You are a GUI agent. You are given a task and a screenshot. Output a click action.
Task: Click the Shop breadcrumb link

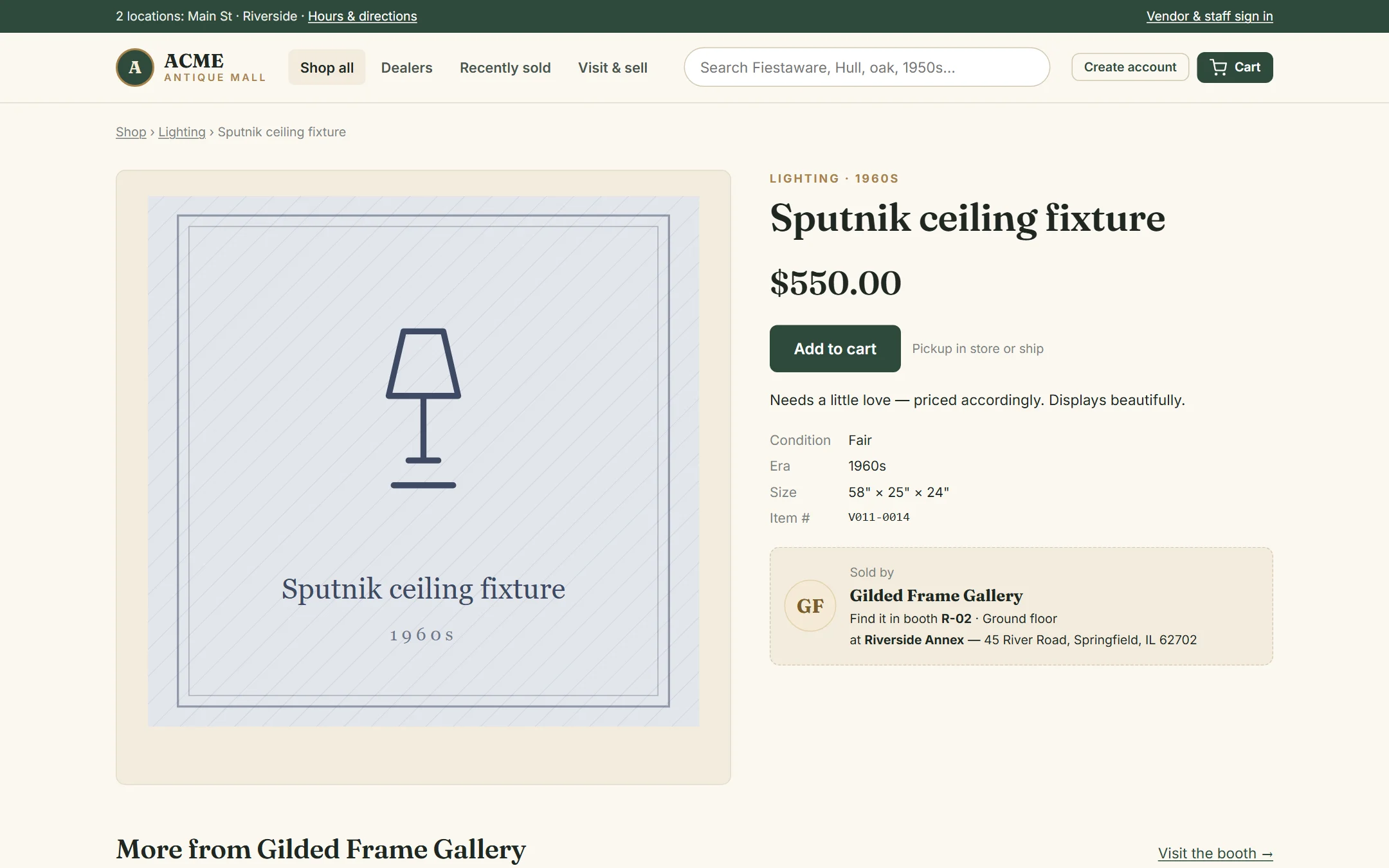point(131,132)
